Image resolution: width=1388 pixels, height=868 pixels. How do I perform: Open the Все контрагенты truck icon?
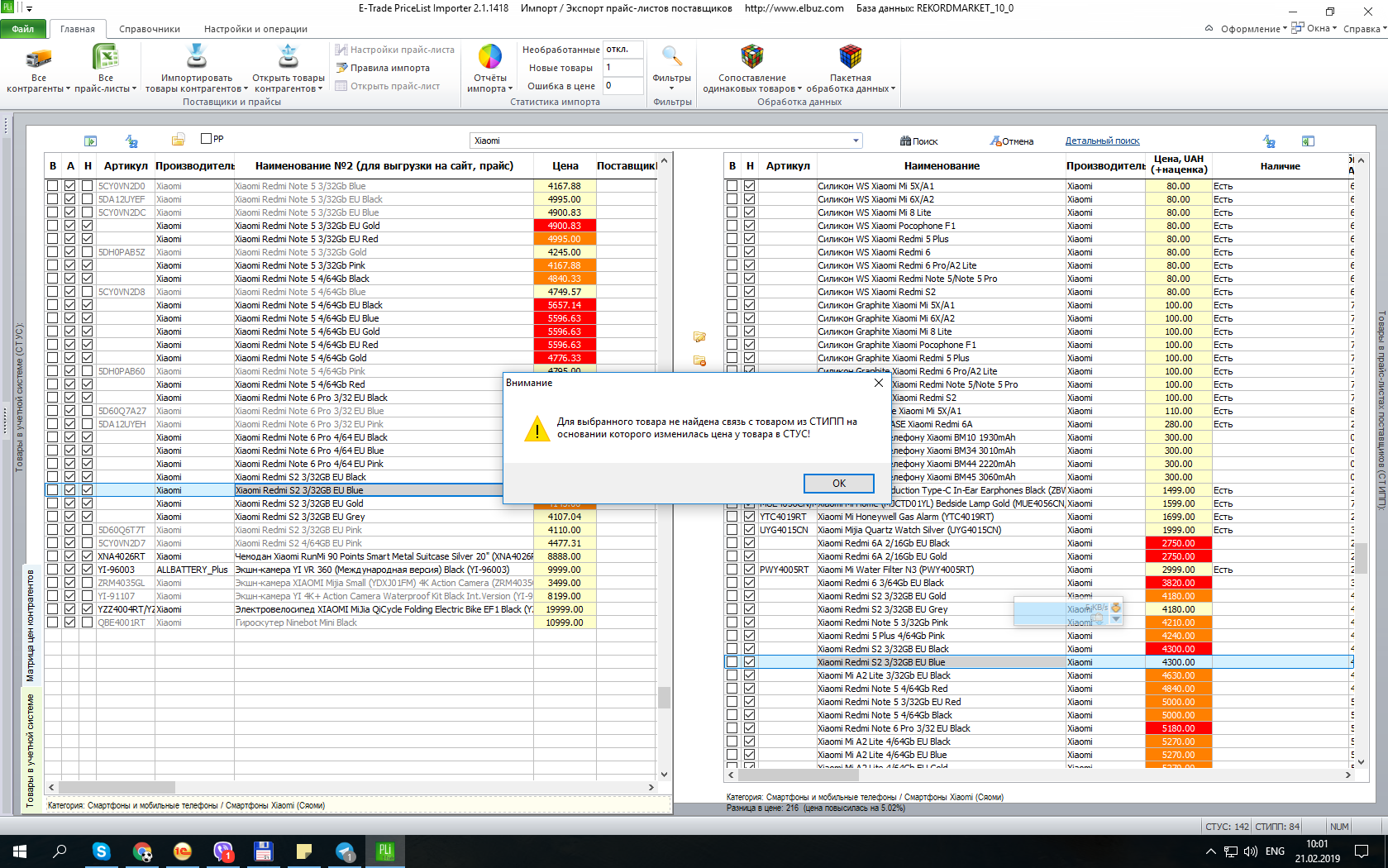tap(39, 57)
